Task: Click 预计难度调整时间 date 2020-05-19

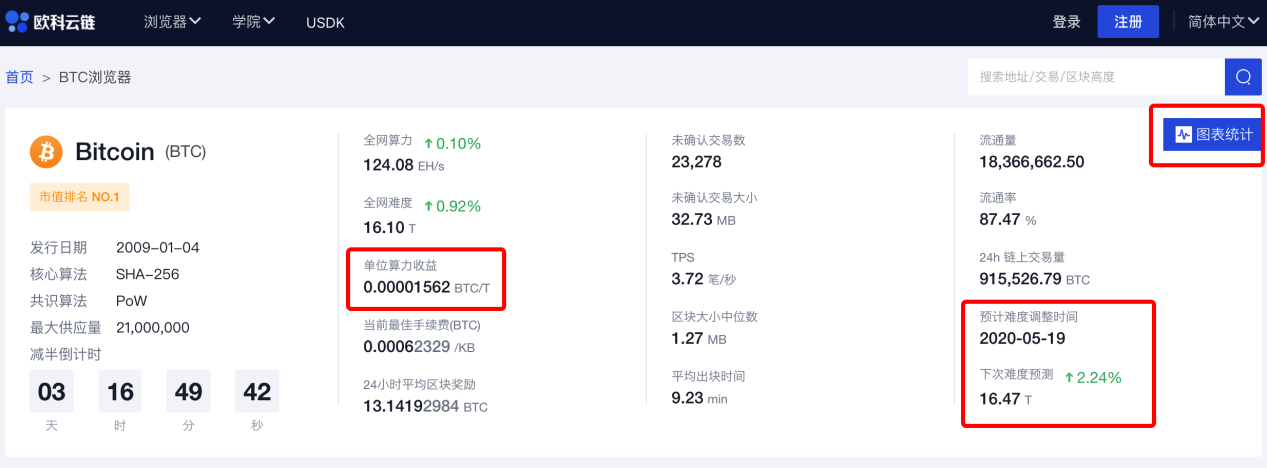Action: click(x=1022, y=338)
